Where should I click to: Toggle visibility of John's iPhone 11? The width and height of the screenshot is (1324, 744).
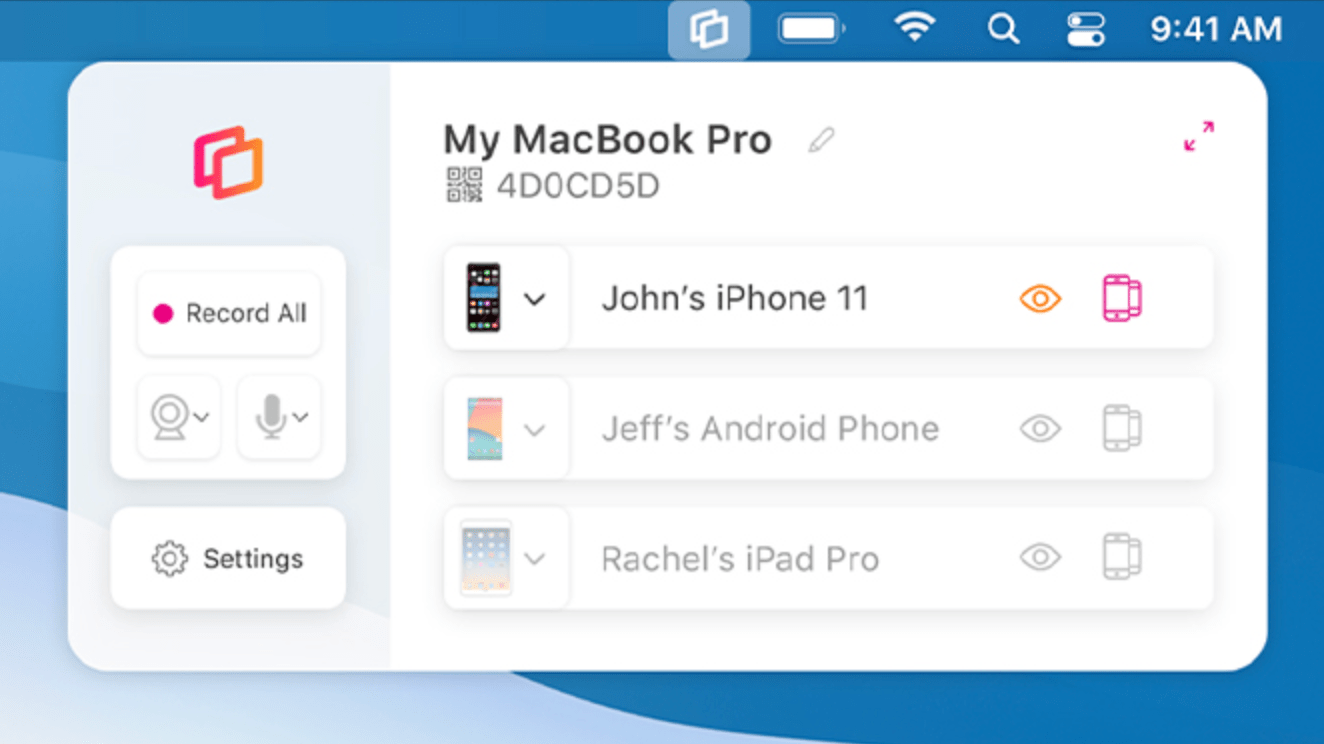[1040, 298]
